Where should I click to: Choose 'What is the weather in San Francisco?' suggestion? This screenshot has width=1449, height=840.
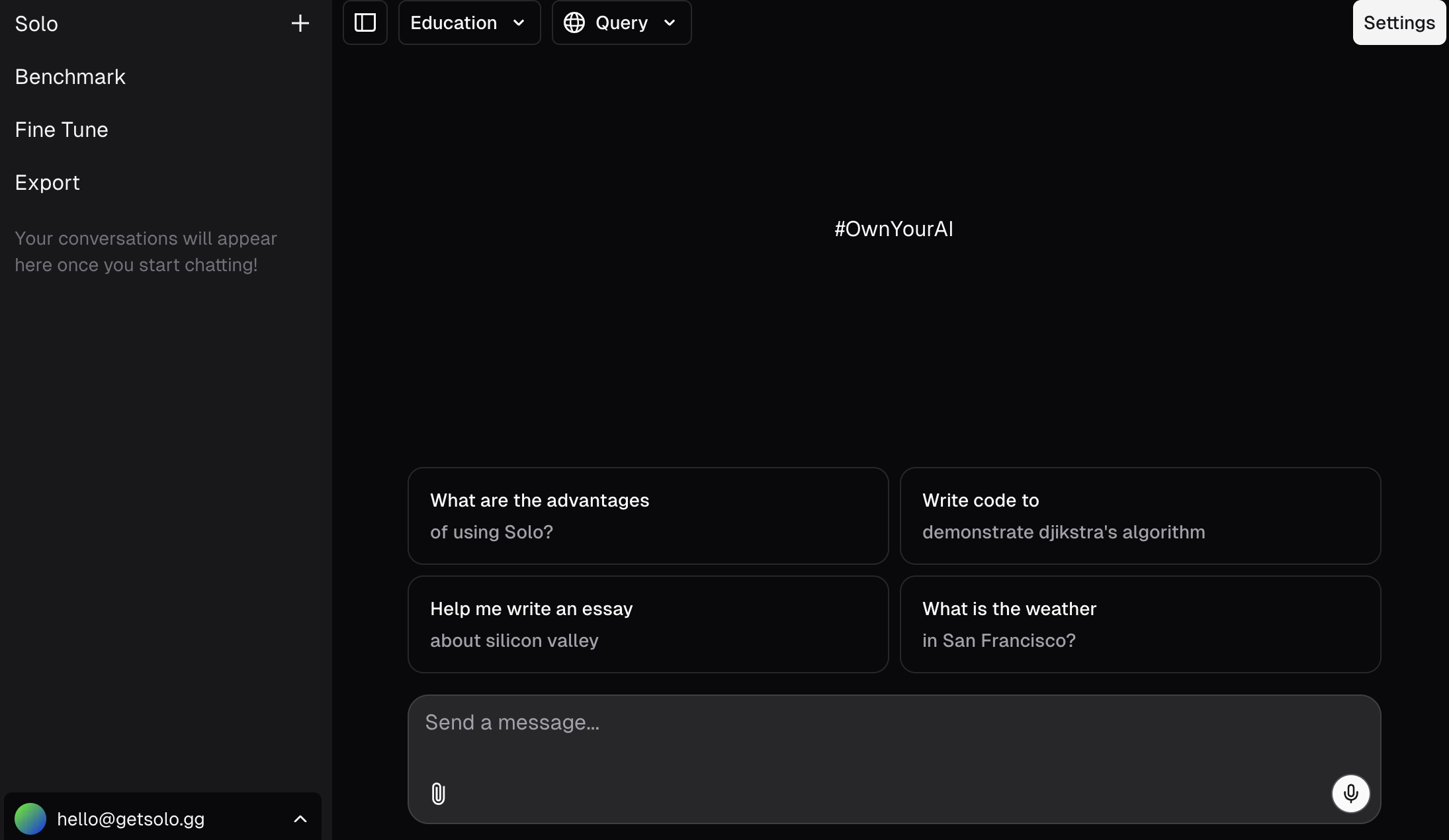point(1140,624)
